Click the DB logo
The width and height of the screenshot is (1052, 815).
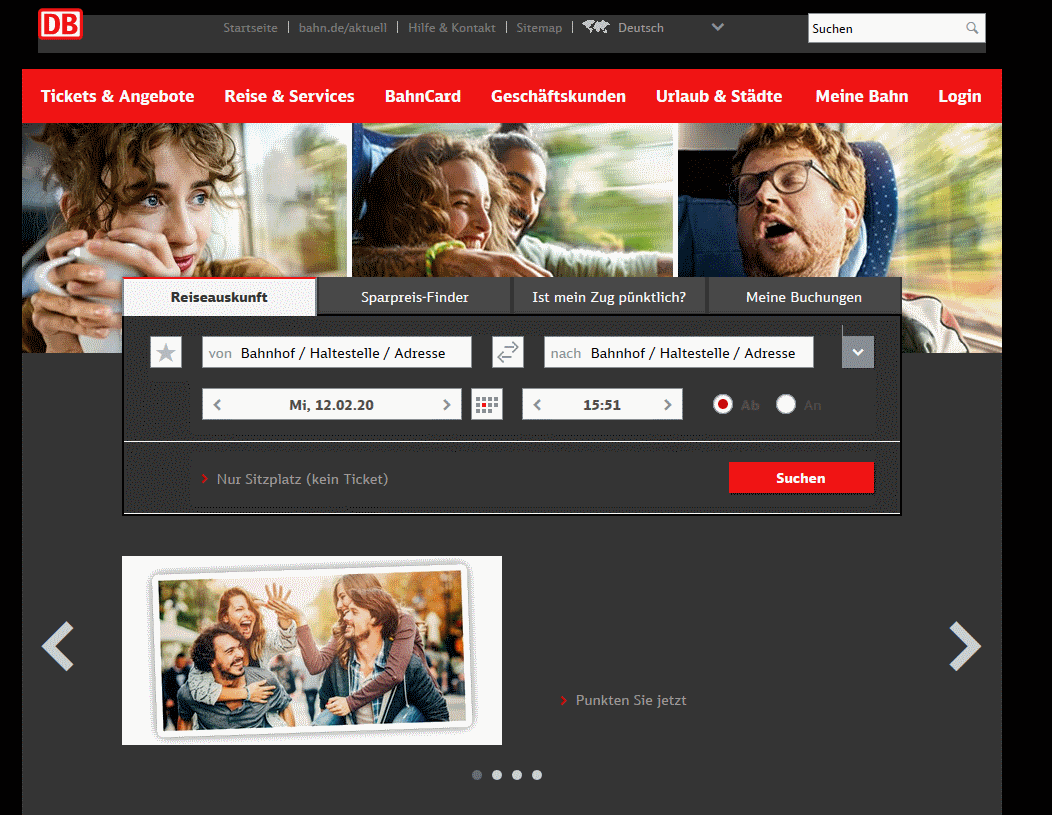click(x=60, y=24)
